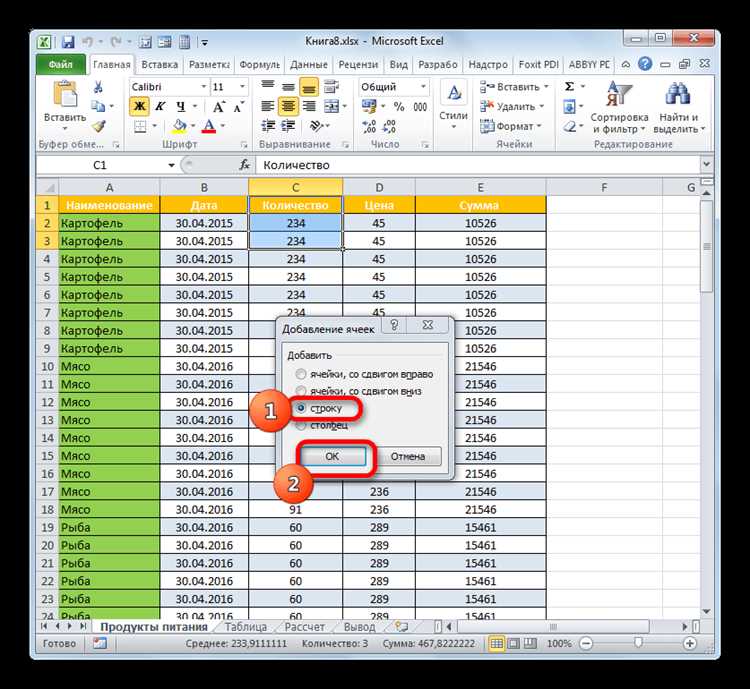The width and height of the screenshot is (750, 689).
Task: Decrease decimal places icon
Action: pos(389,126)
